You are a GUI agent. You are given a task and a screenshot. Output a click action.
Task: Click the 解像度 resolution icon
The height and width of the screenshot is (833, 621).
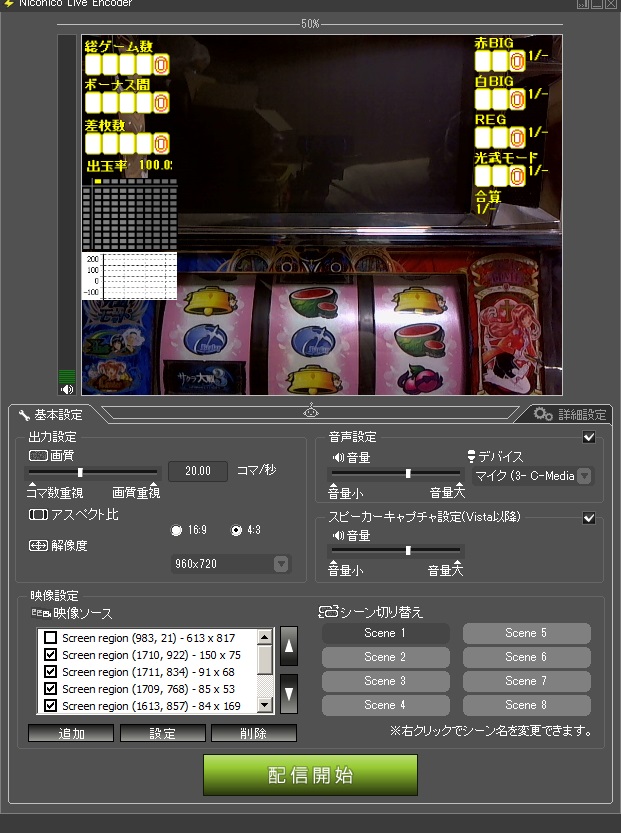38,546
